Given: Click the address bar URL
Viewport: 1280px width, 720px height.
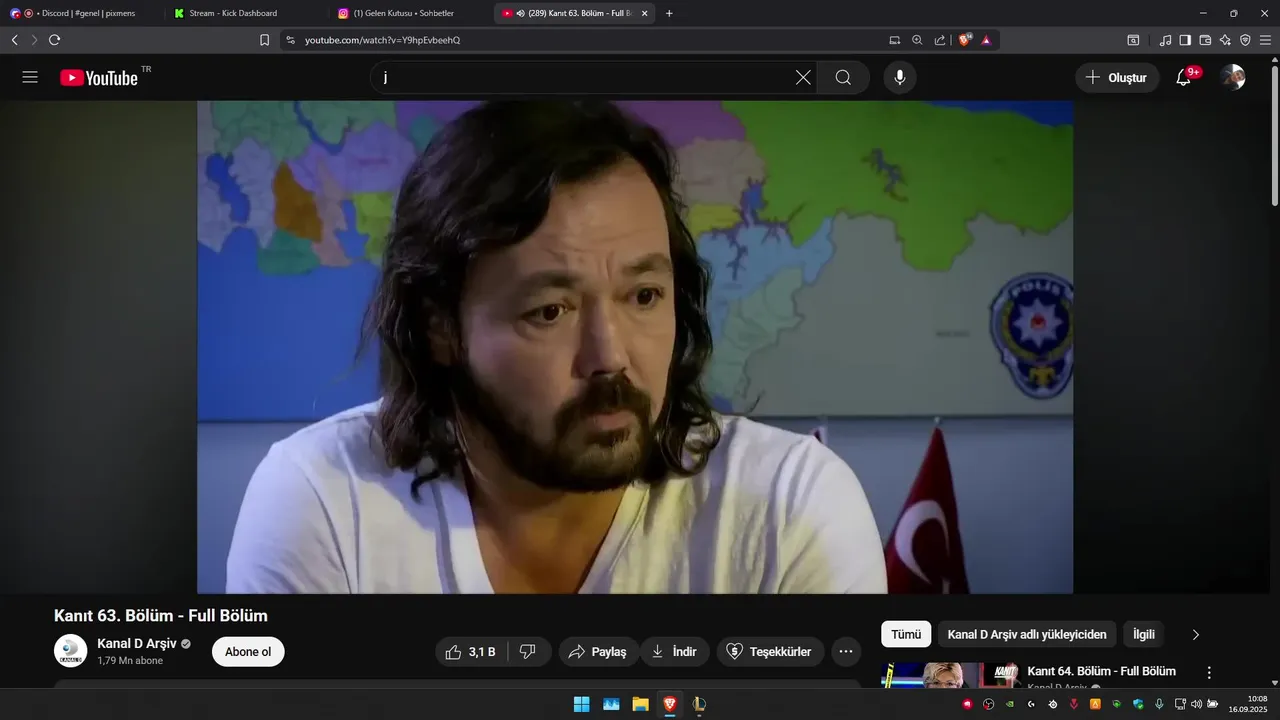Looking at the screenshot, I should point(382,40).
